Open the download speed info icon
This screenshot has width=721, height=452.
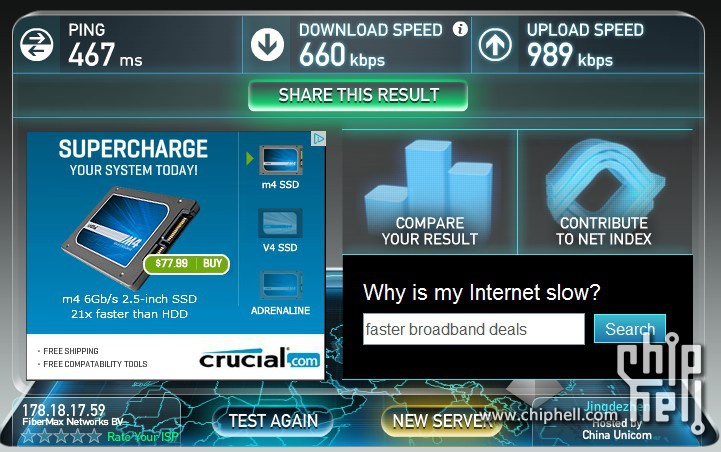460,29
